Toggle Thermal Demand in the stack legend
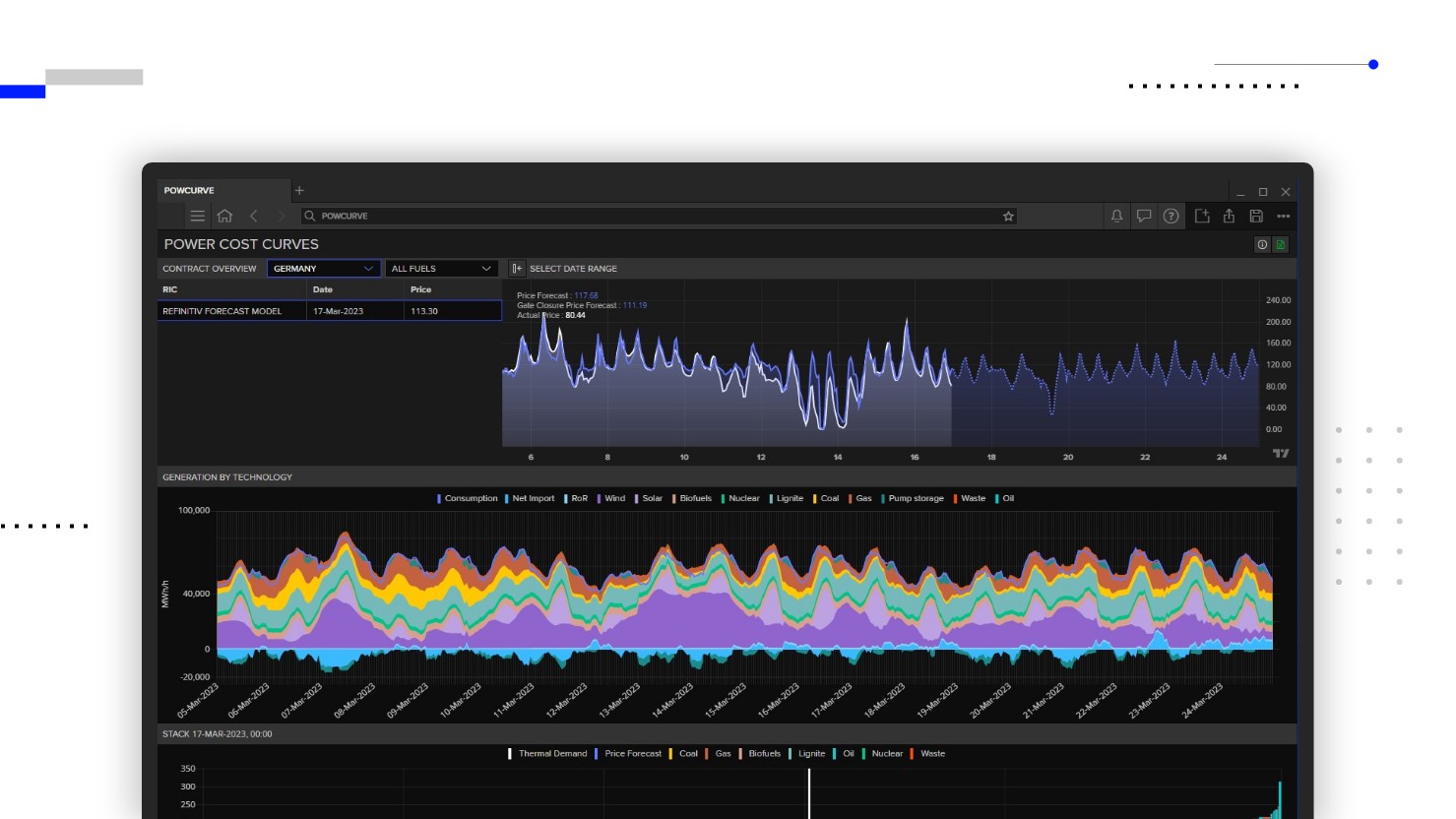Screen dimensions: 1456x819 (551, 754)
